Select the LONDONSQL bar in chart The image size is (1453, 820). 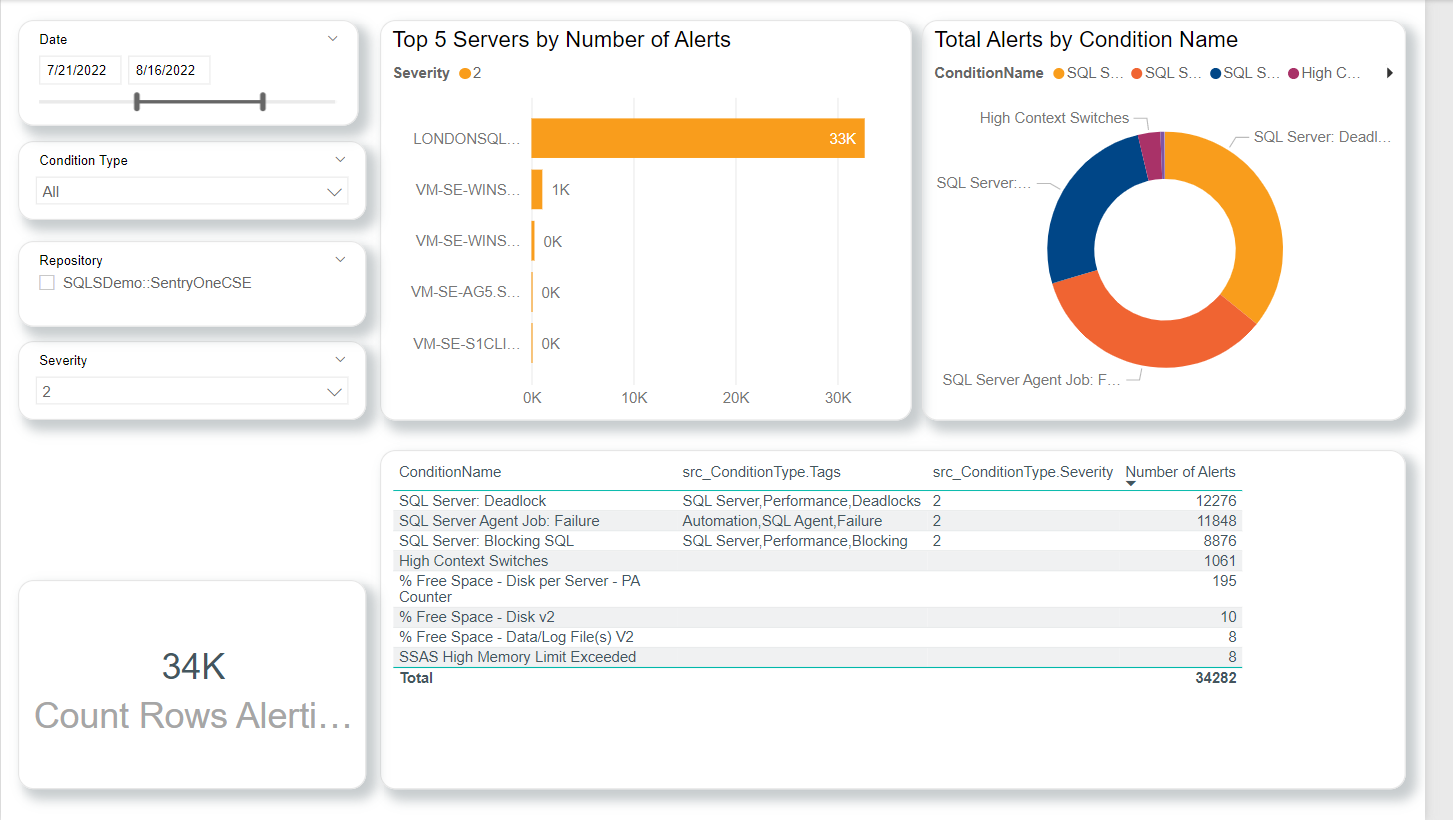[697, 138]
